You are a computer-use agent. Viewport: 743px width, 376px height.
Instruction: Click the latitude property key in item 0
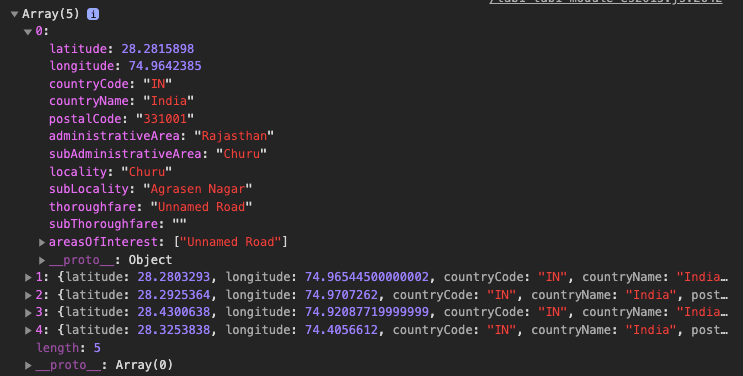(78, 49)
